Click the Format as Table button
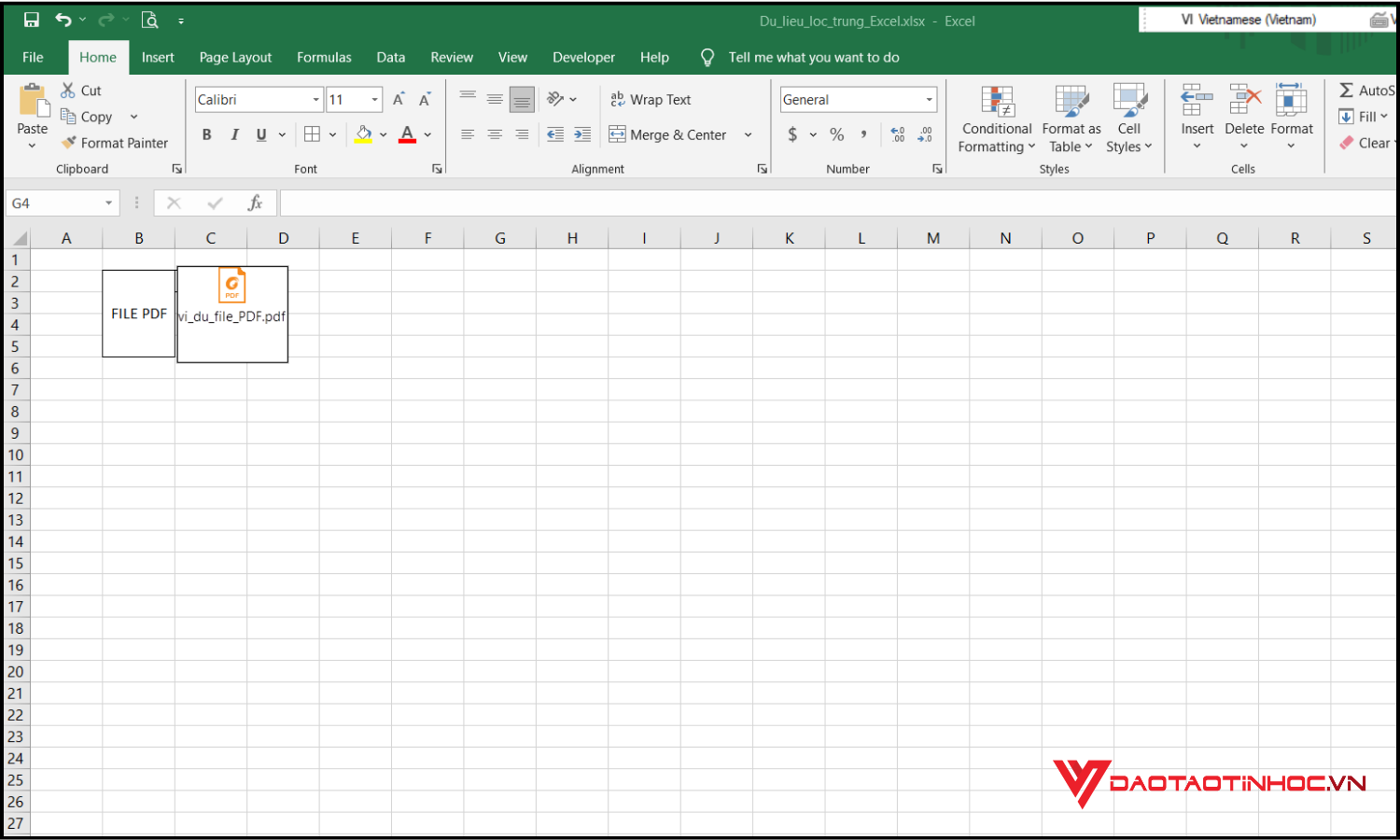Viewport: 1400px width, 840px height. click(1071, 119)
